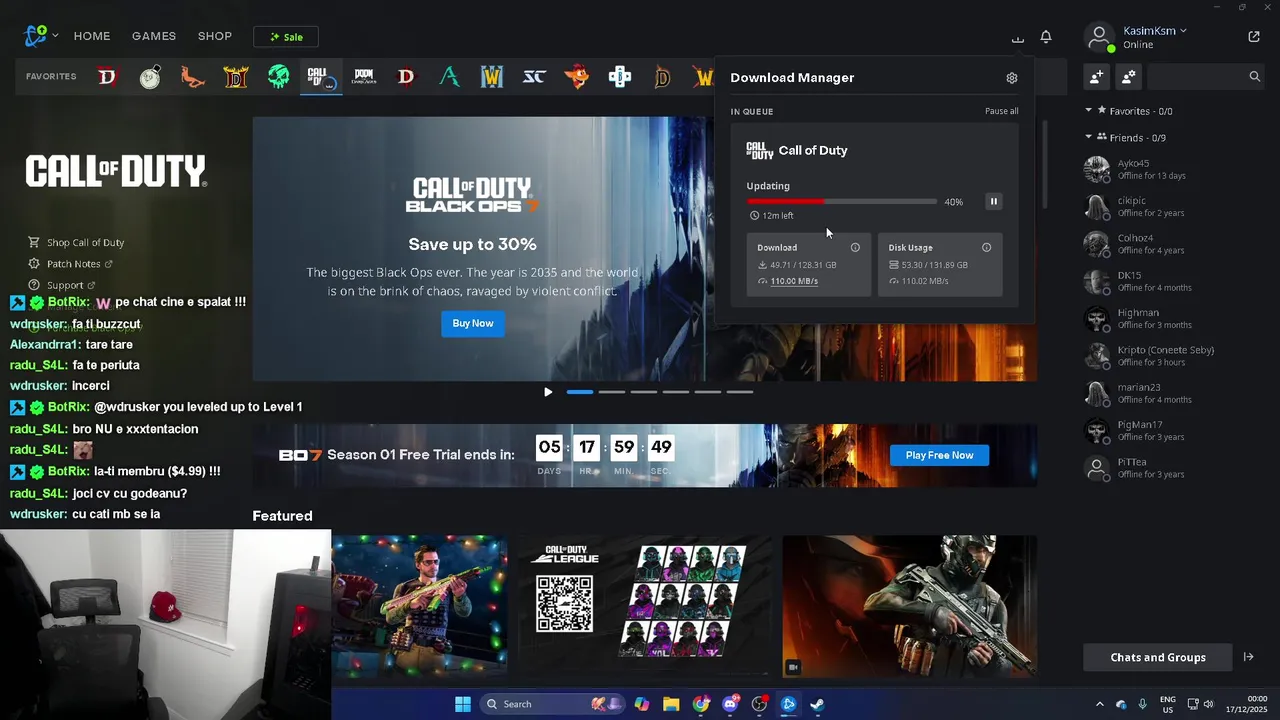
Task: Open the Call of Duty League thumbnail
Action: coord(644,606)
